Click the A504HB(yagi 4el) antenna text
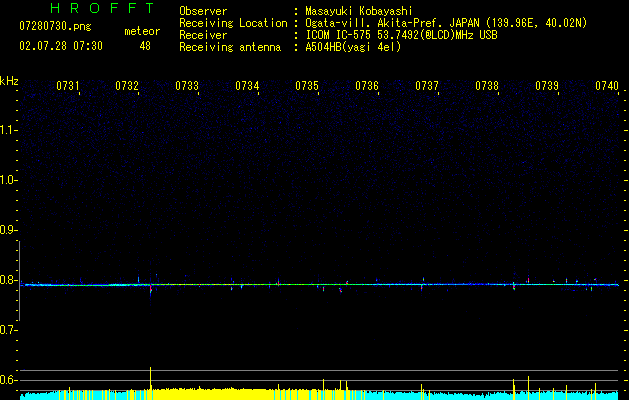Image resolution: width=629 pixels, height=400 pixels. (353, 47)
